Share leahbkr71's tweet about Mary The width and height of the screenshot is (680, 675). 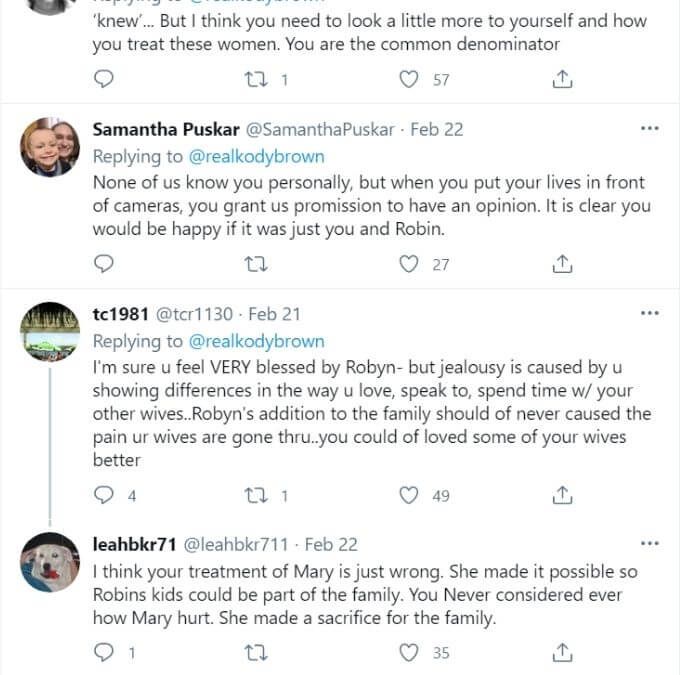coord(562,652)
